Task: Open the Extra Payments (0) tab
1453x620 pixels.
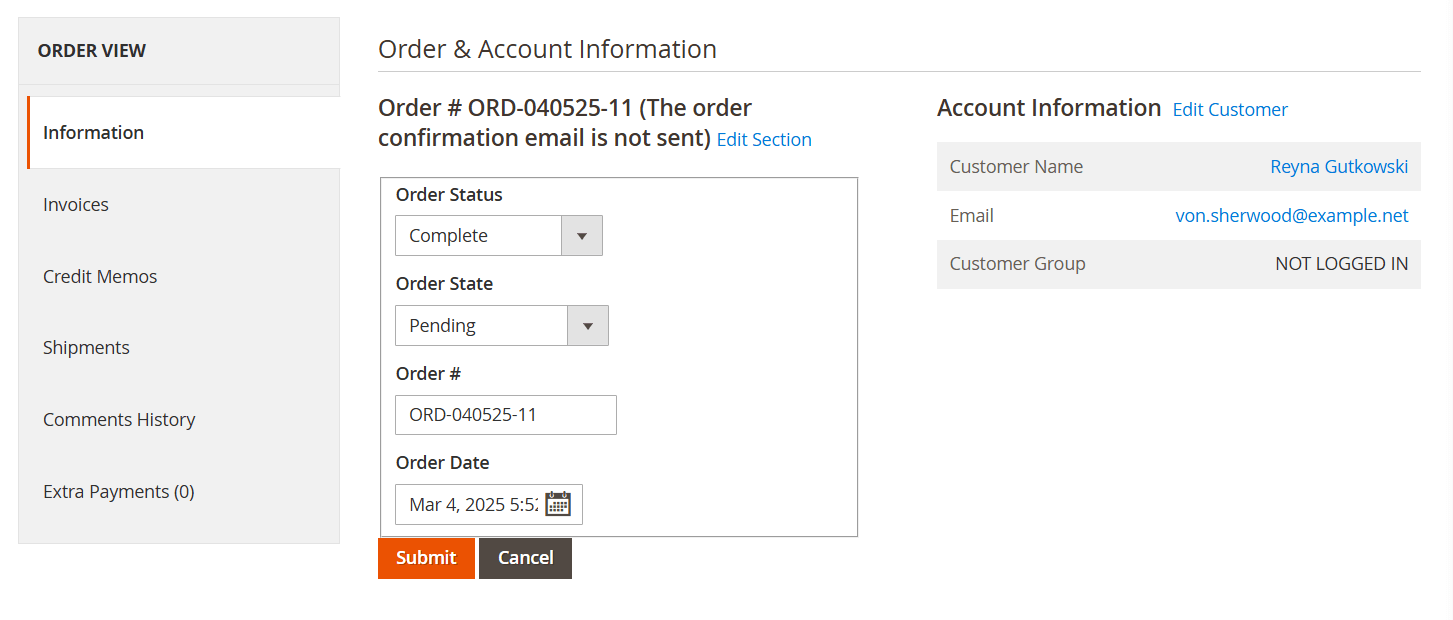Action: tap(118, 492)
